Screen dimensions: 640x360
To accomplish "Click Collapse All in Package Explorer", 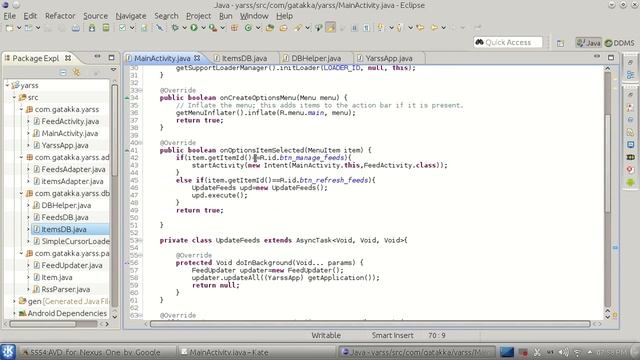I will coord(63,72).
